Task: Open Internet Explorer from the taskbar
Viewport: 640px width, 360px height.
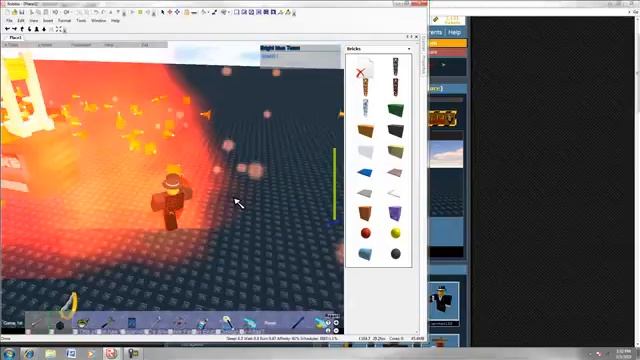Action: pyautogui.click(x=29, y=353)
